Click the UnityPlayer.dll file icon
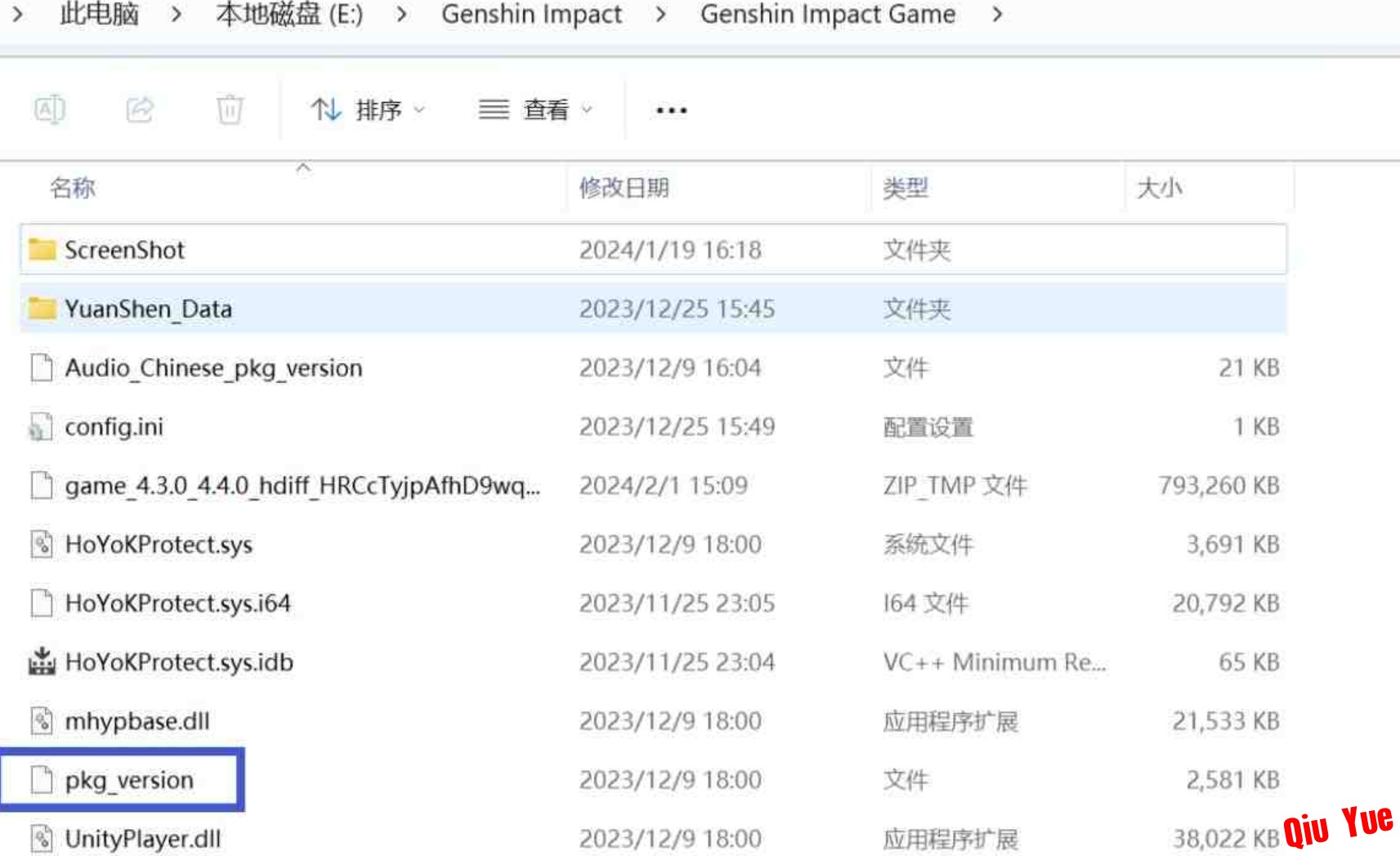The height and width of the screenshot is (856, 1400). [42, 838]
